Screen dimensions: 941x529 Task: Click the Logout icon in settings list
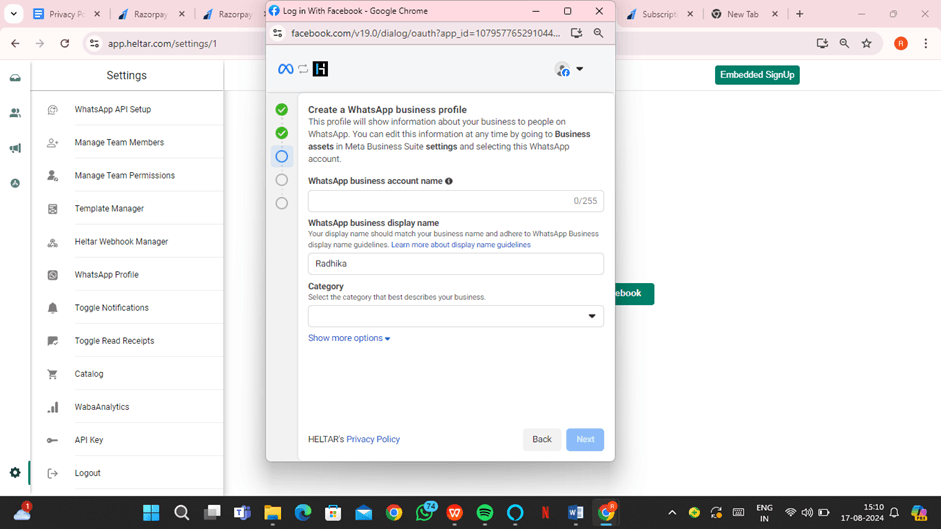point(52,473)
